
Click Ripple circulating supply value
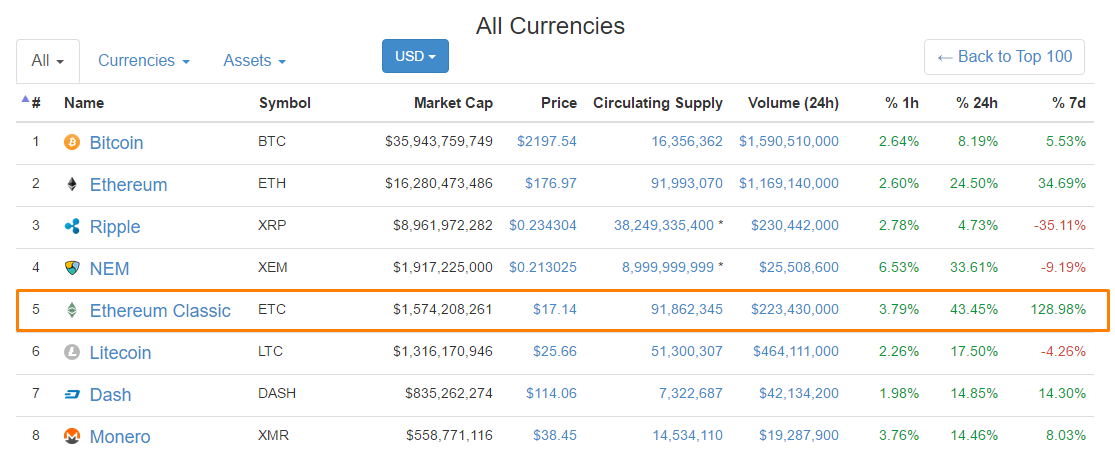(x=663, y=226)
